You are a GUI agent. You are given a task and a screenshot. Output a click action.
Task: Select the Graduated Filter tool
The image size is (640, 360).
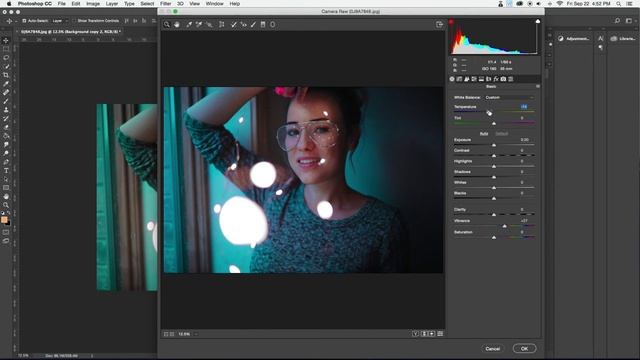click(x=263, y=24)
